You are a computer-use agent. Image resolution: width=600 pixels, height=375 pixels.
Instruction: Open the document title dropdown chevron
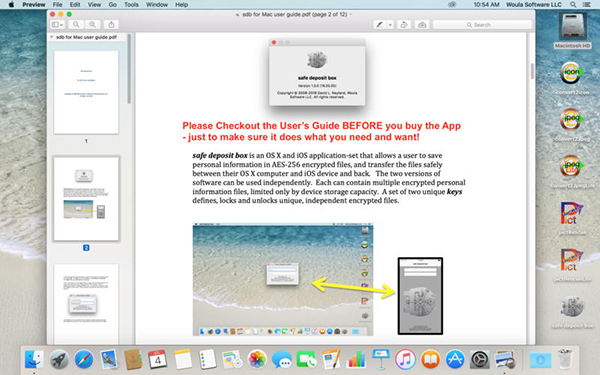tap(351, 15)
